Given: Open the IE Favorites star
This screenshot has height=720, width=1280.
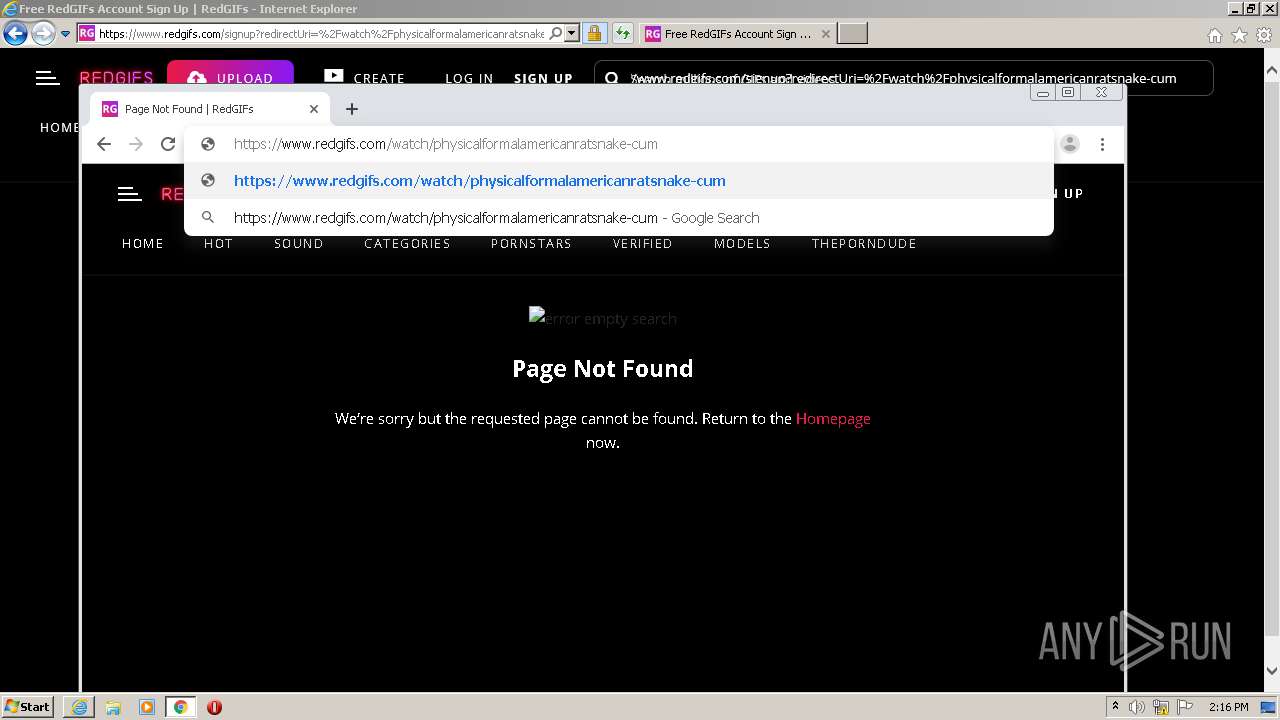Looking at the screenshot, I should click(x=1239, y=35).
